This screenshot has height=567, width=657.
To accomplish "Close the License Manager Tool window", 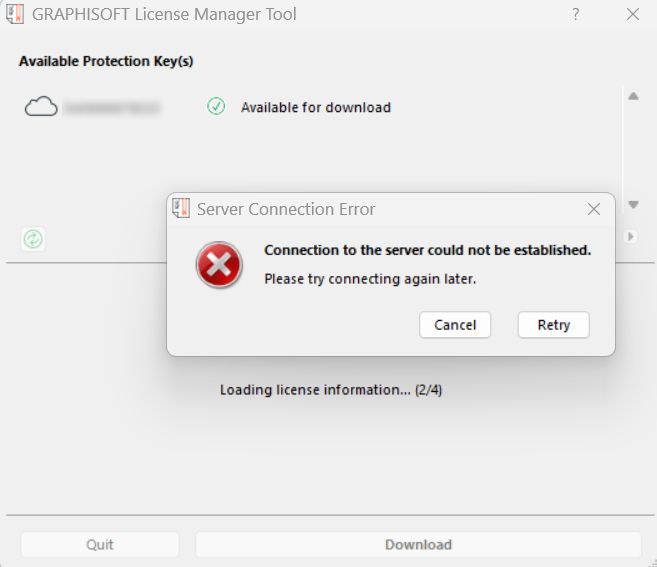I will pos(633,14).
